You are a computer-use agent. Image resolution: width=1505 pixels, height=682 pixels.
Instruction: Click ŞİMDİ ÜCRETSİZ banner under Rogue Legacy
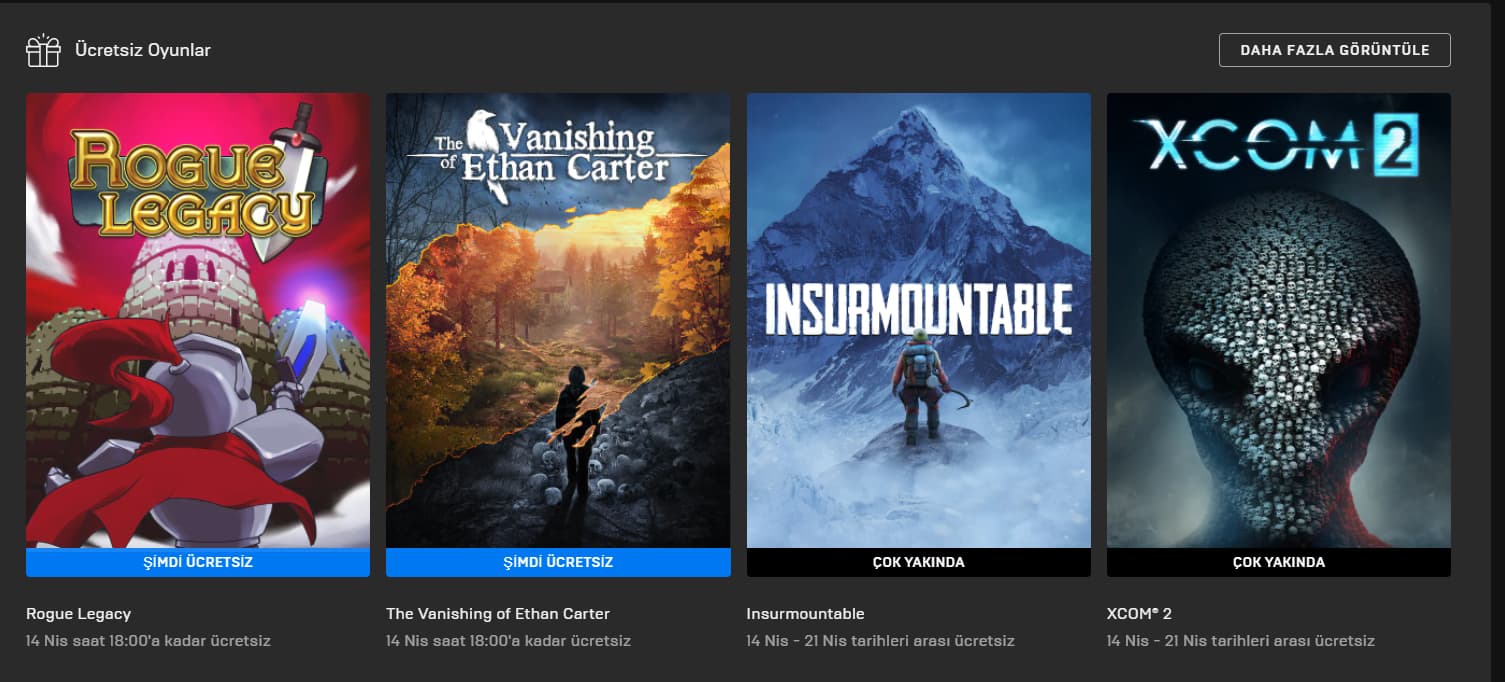pyautogui.click(x=198, y=562)
